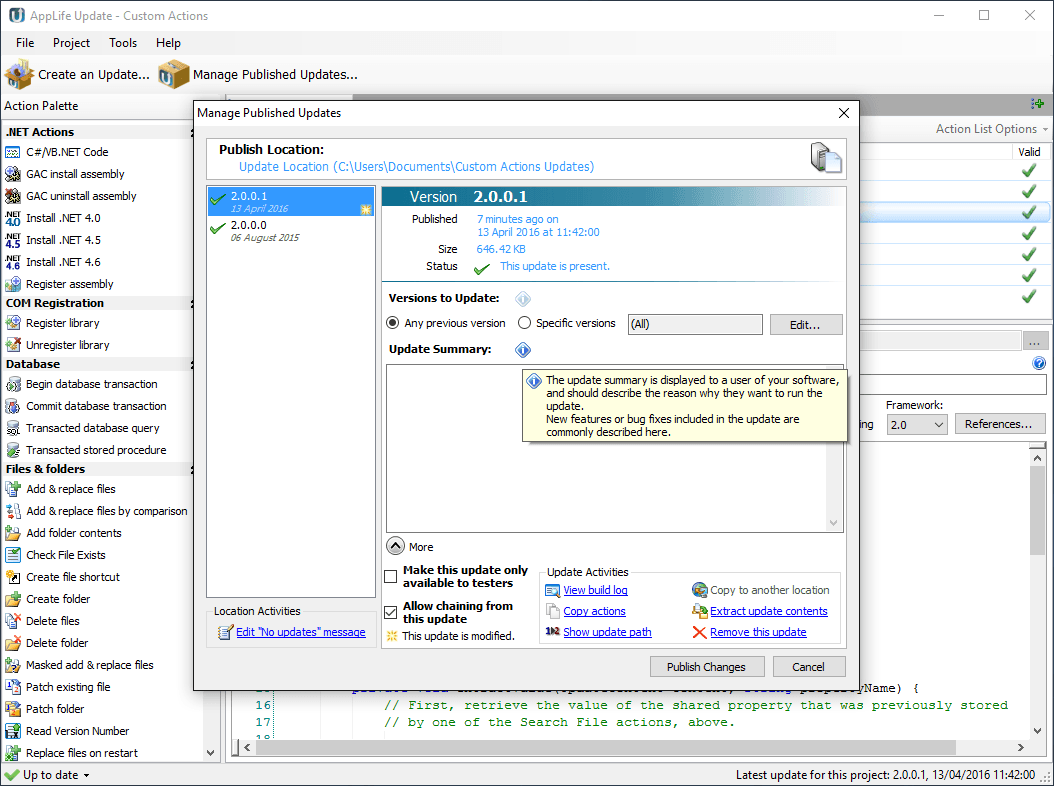Select the Check File Exists icon
This screenshot has width=1054, height=786.
click(x=13, y=555)
